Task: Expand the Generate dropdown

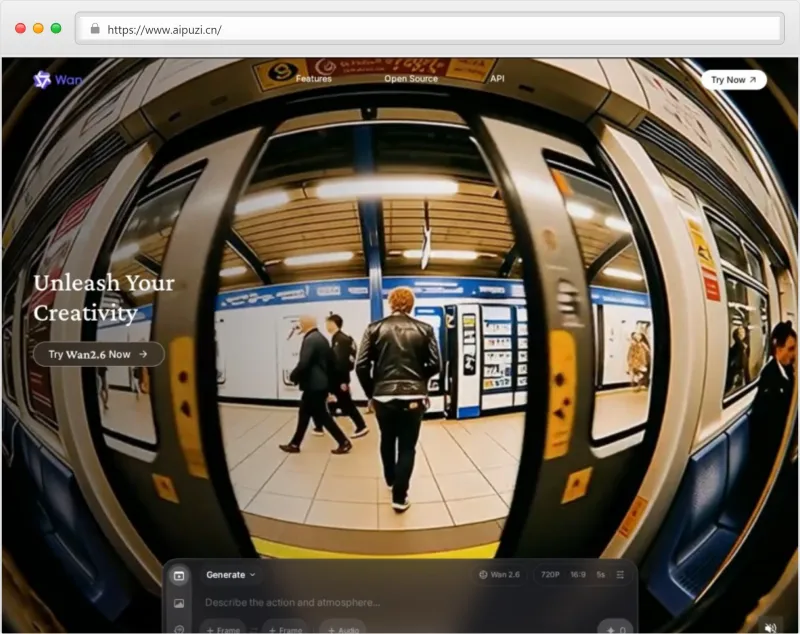Action: click(x=230, y=575)
